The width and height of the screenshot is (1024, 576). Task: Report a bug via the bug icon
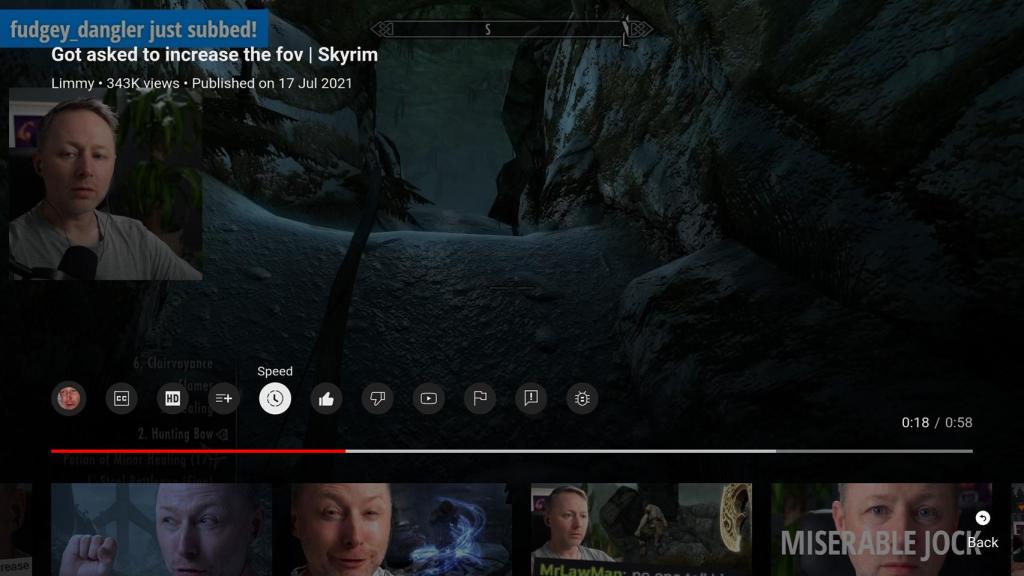pos(581,398)
